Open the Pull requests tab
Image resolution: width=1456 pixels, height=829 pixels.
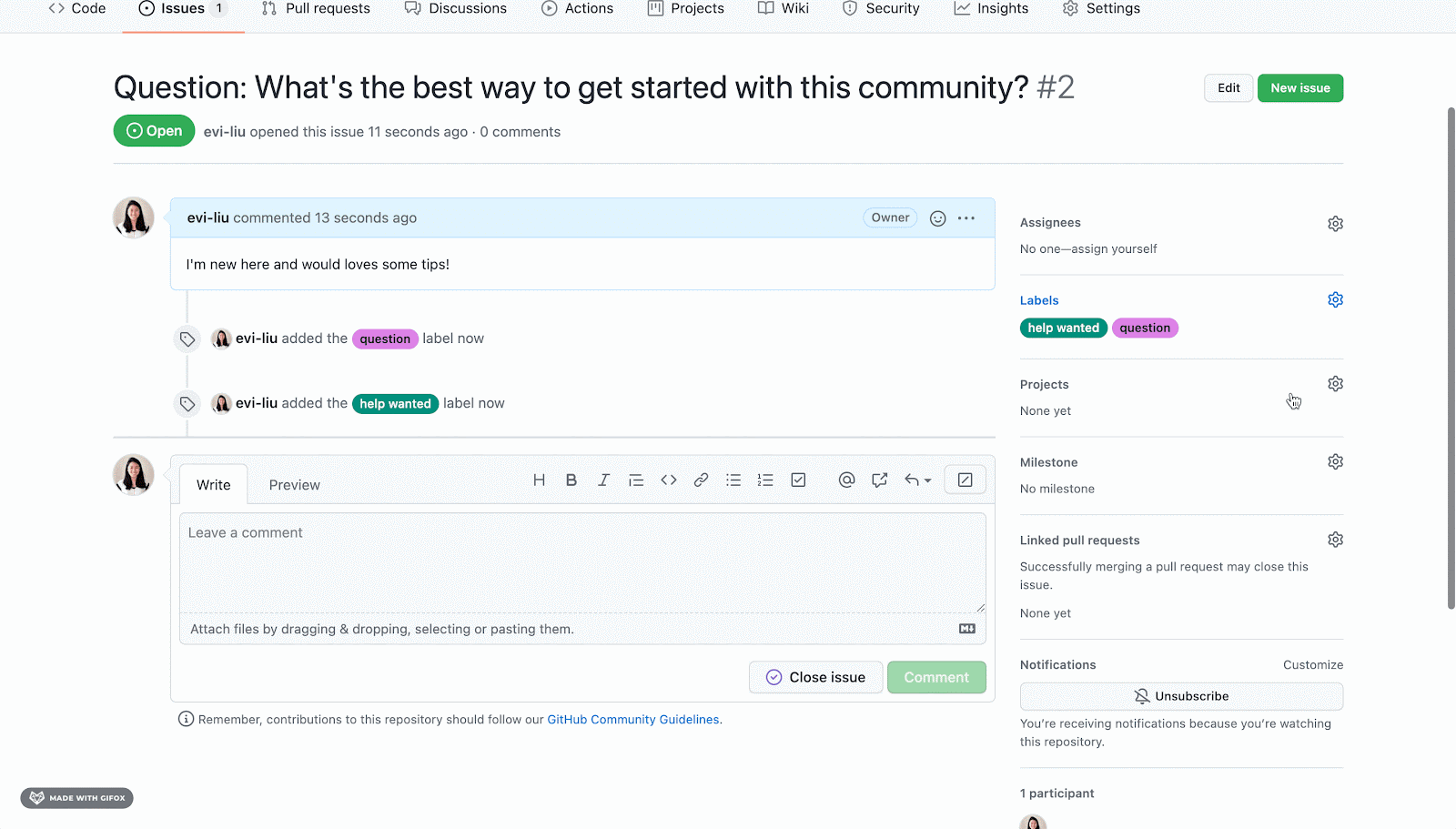tap(316, 9)
